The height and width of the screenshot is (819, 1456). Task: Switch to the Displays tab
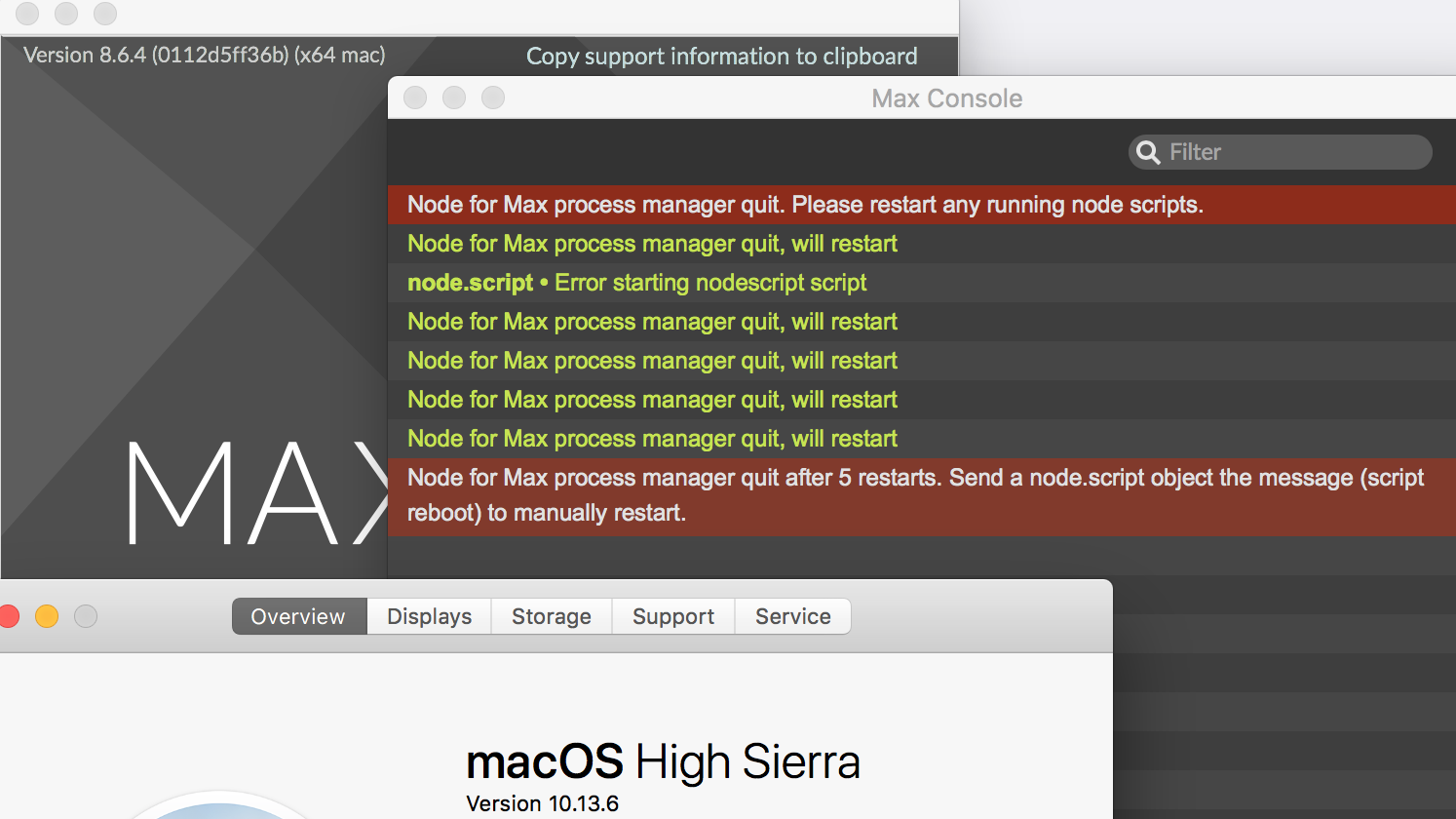429,616
